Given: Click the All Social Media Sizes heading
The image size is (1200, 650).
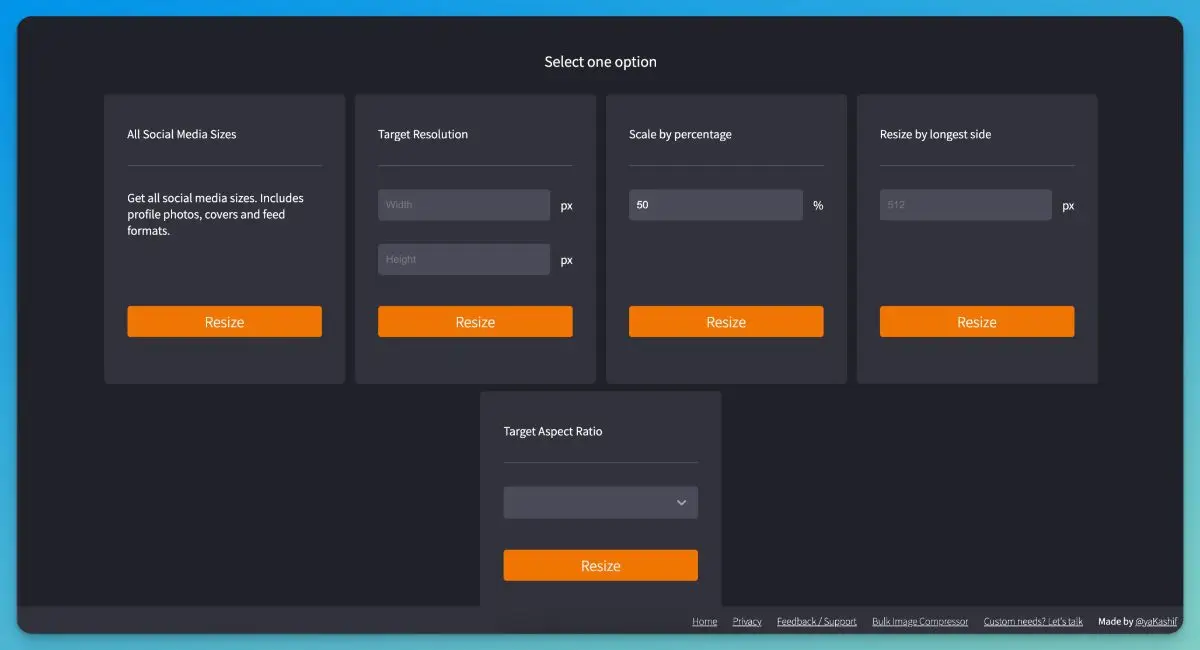Looking at the screenshot, I should pos(181,134).
